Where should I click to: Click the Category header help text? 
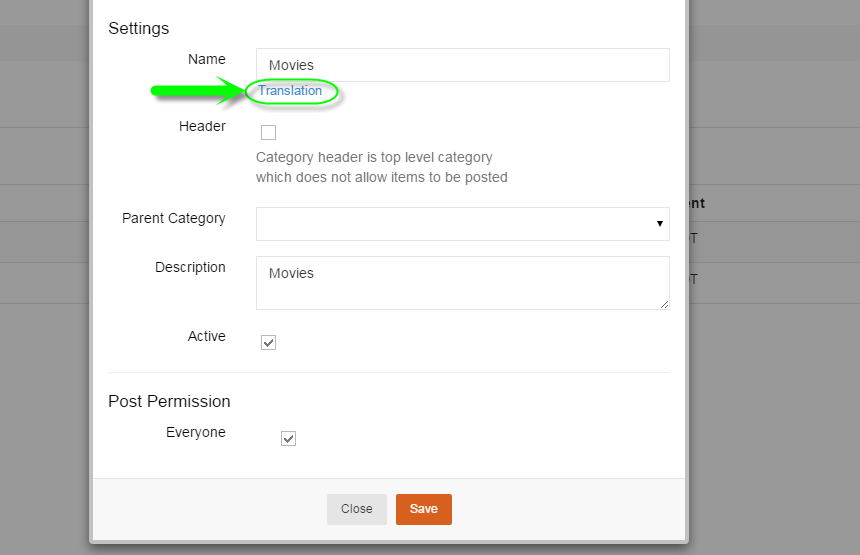381,167
